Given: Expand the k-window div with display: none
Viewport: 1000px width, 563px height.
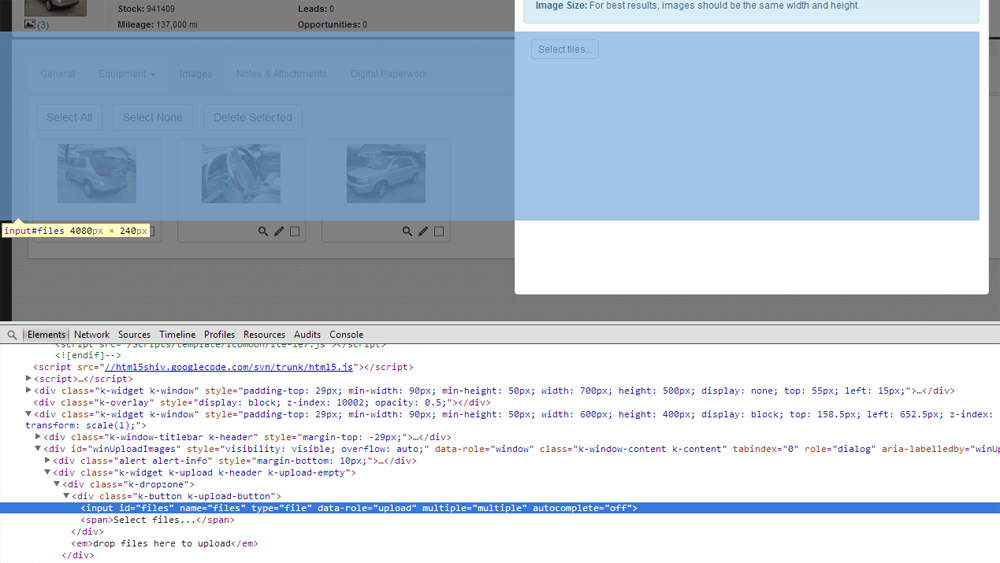Looking at the screenshot, I should click(29, 390).
